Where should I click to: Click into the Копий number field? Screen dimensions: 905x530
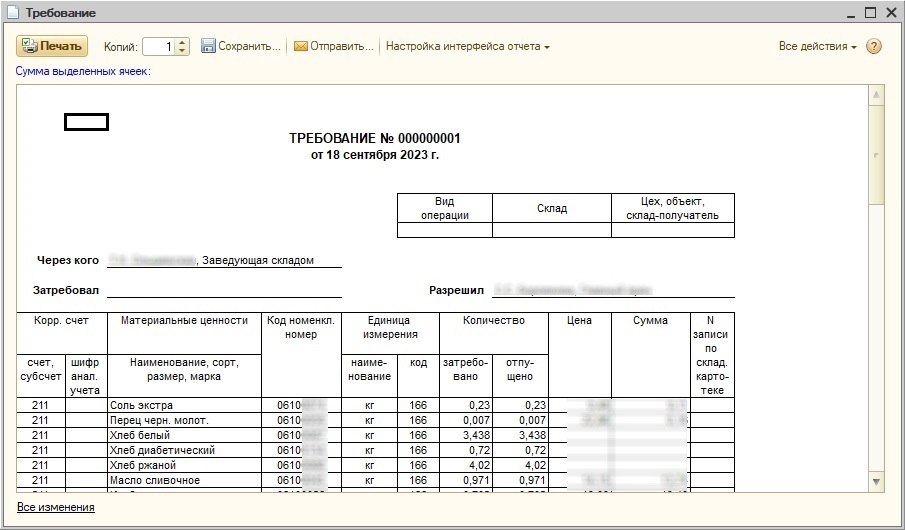point(158,46)
